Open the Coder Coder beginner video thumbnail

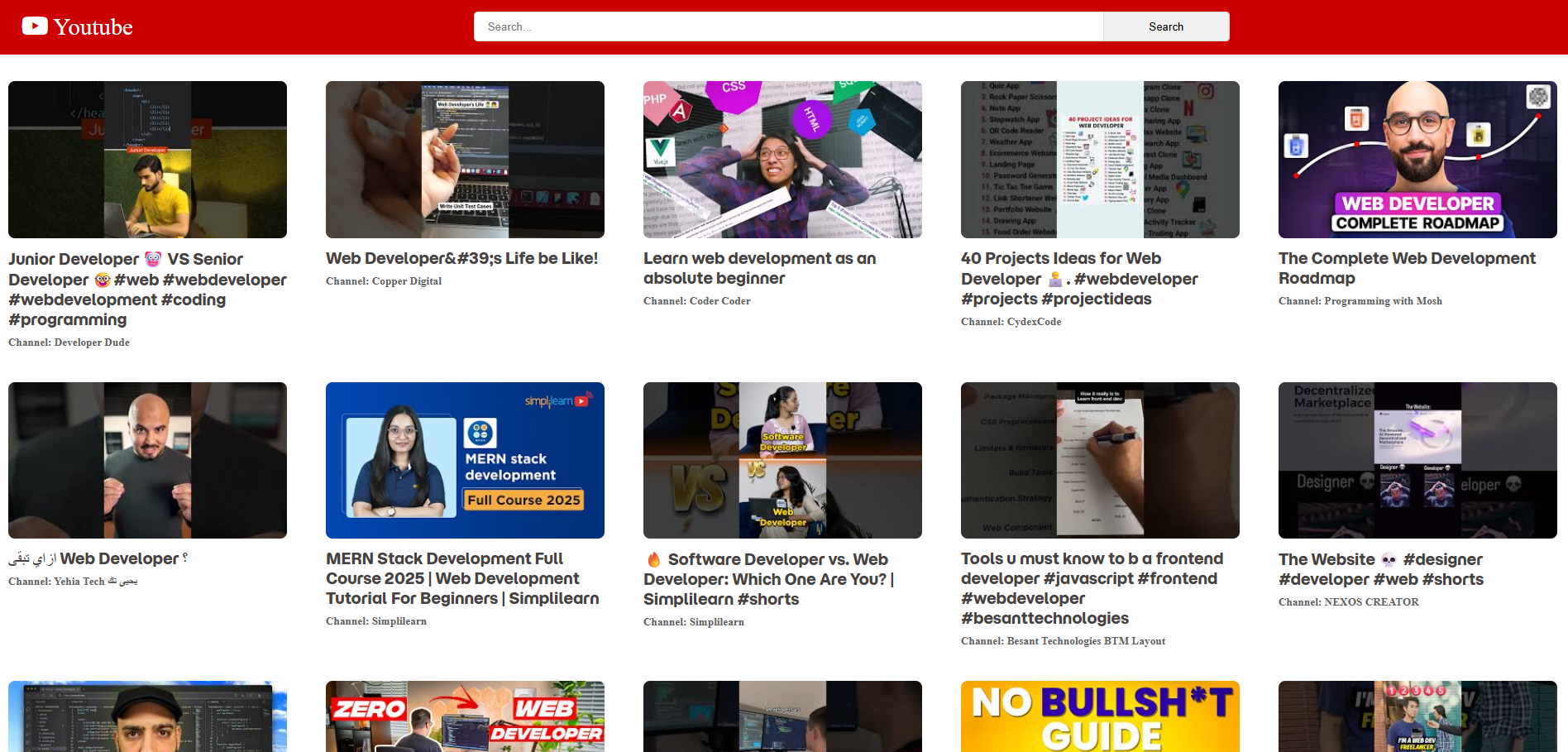tap(782, 160)
